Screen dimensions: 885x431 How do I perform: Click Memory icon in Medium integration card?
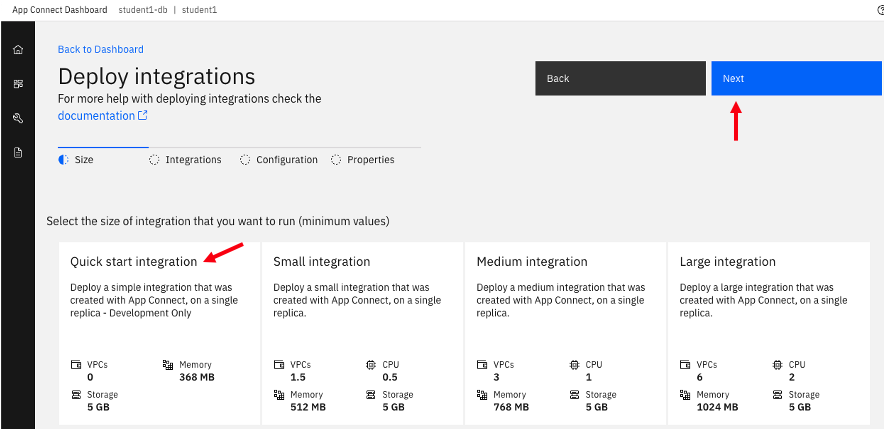coord(483,395)
